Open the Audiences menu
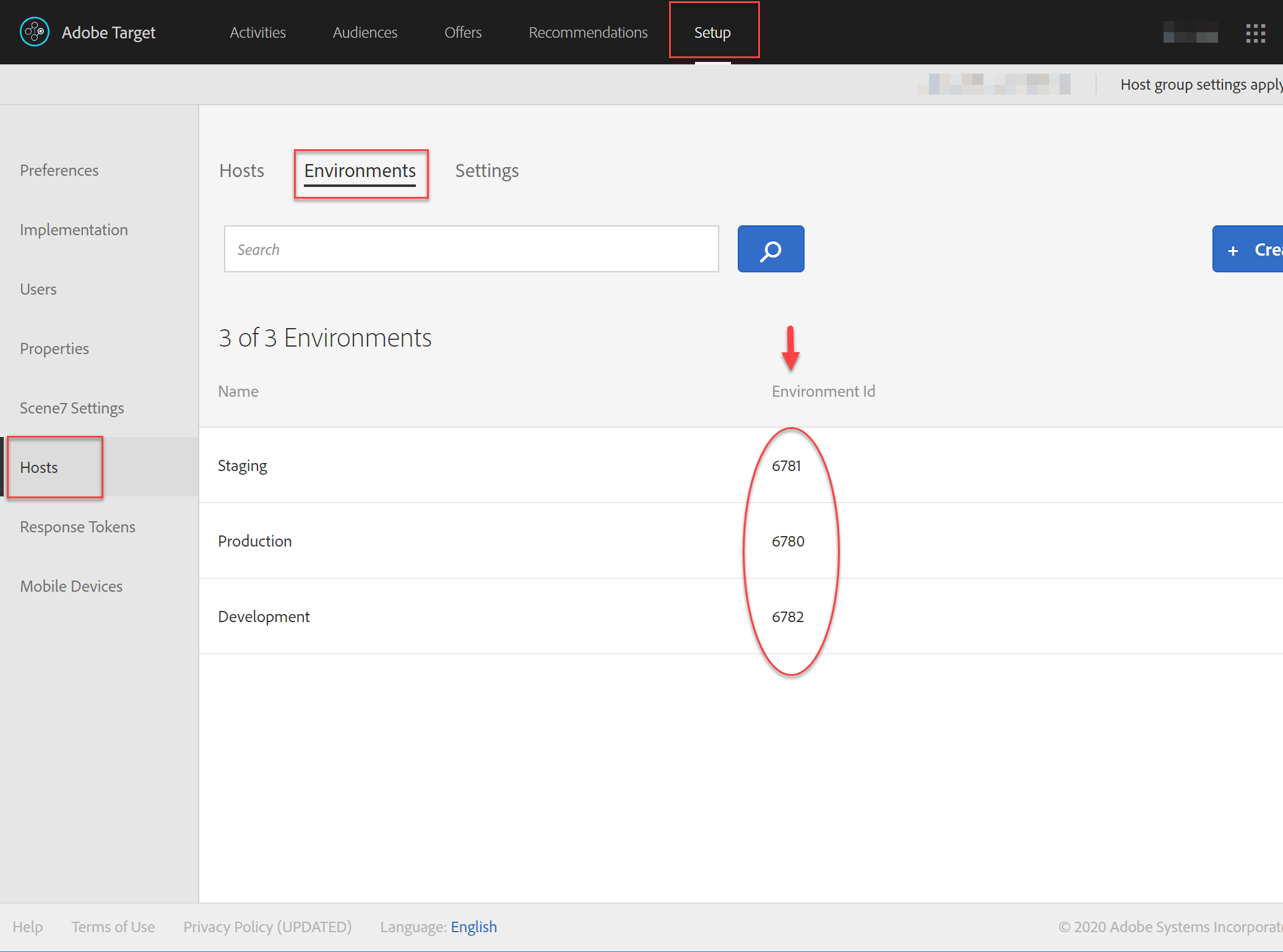 365,32
